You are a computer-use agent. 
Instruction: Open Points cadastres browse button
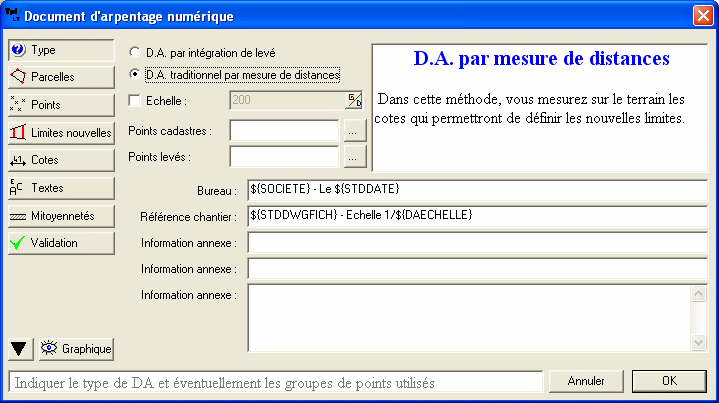351,130
